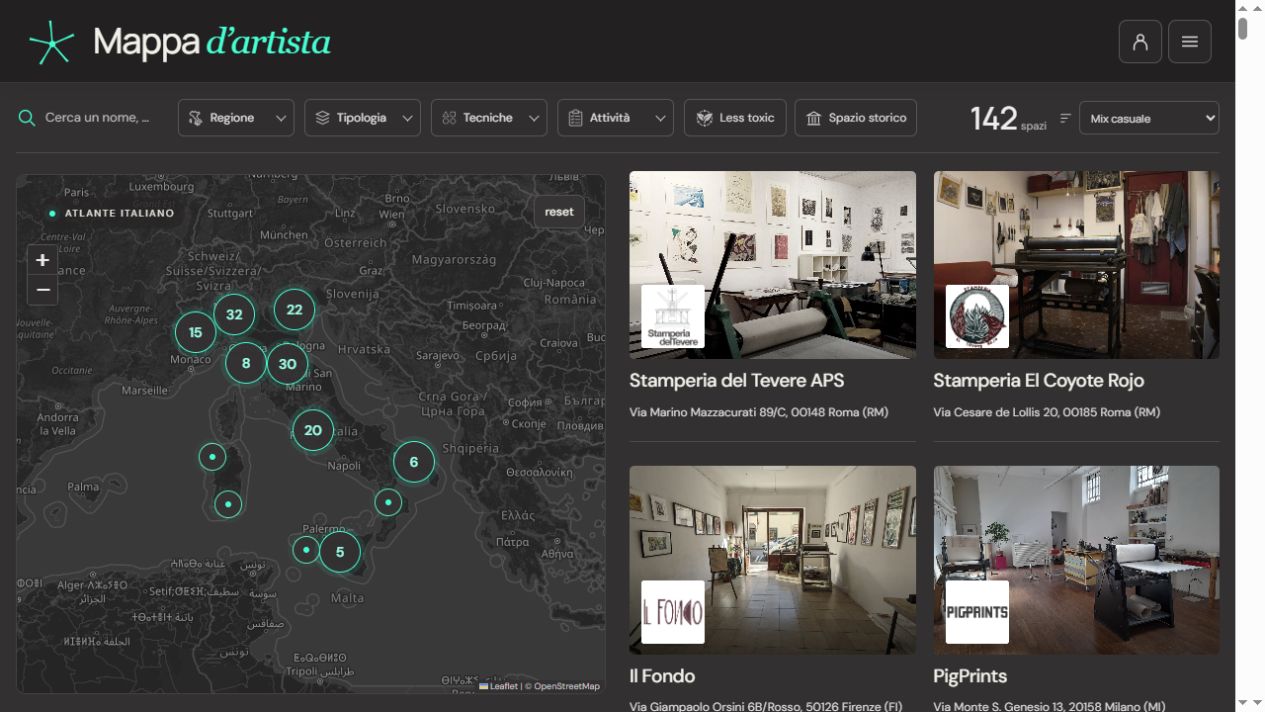This screenshot has height=712, width=1265.
Task: Open Il Fondo title link
Action: pyautogui.click(x=662, y=676)
